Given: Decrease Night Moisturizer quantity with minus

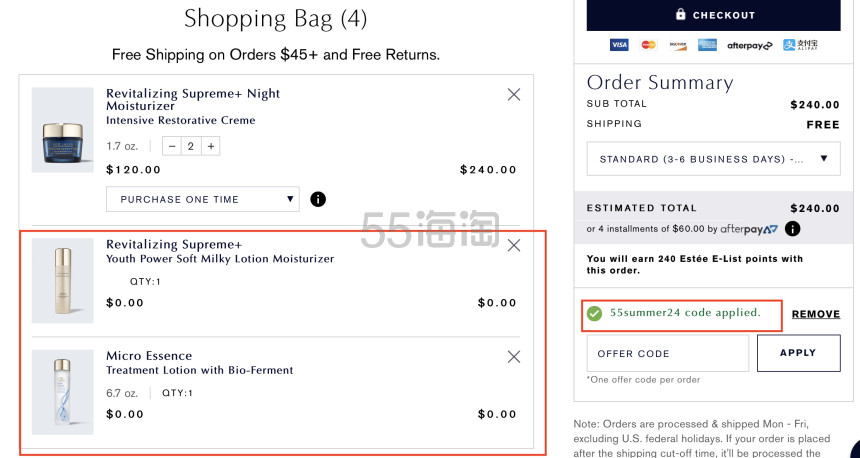Looking at the screenshot, I should pyautogui.click(x=172, y=146).
